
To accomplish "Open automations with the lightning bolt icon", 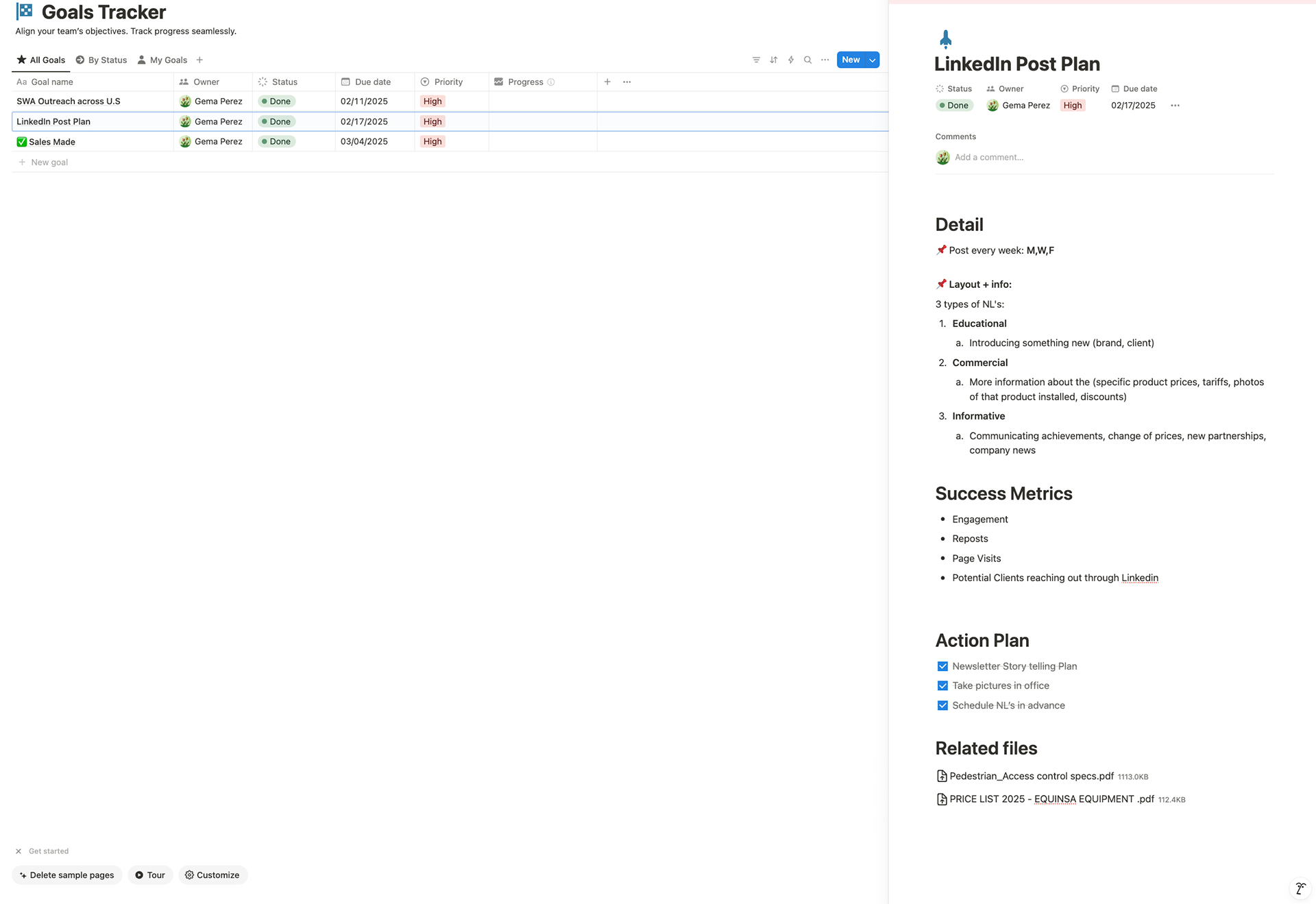I will pyautogui.click(x=790, y=60).
